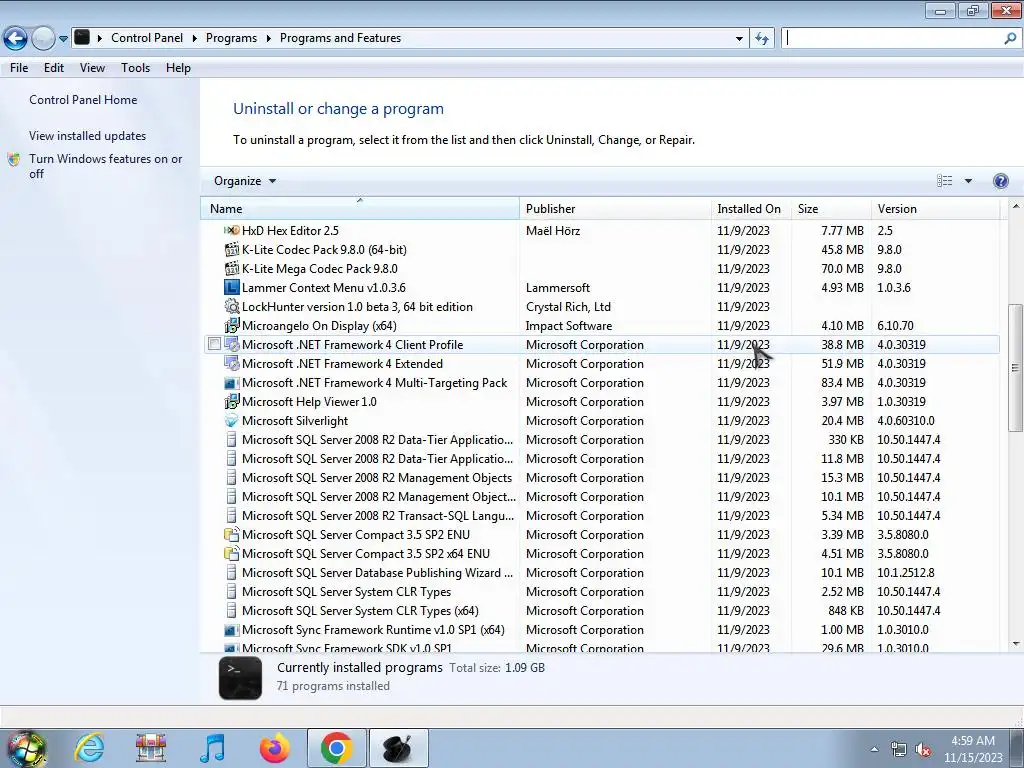Select Microsoft SQL Server System CLR Types row
Screen dimensions: 1024x768
pyautogui.click(x=601, y=592)
